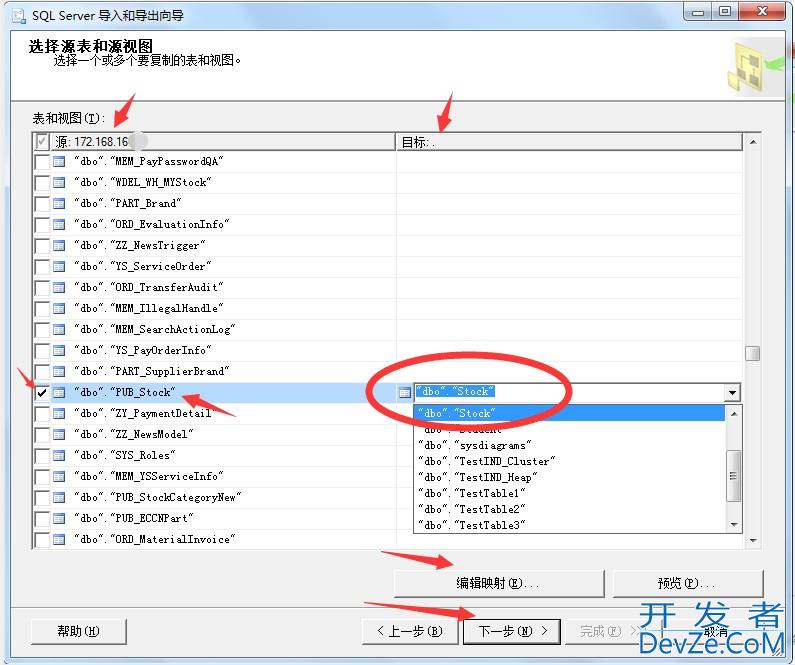This screenshot has height=665, width=795.
Task: Check the MEM_PayPasswordQA table checkbox
Action: click(x=42, y=162)
